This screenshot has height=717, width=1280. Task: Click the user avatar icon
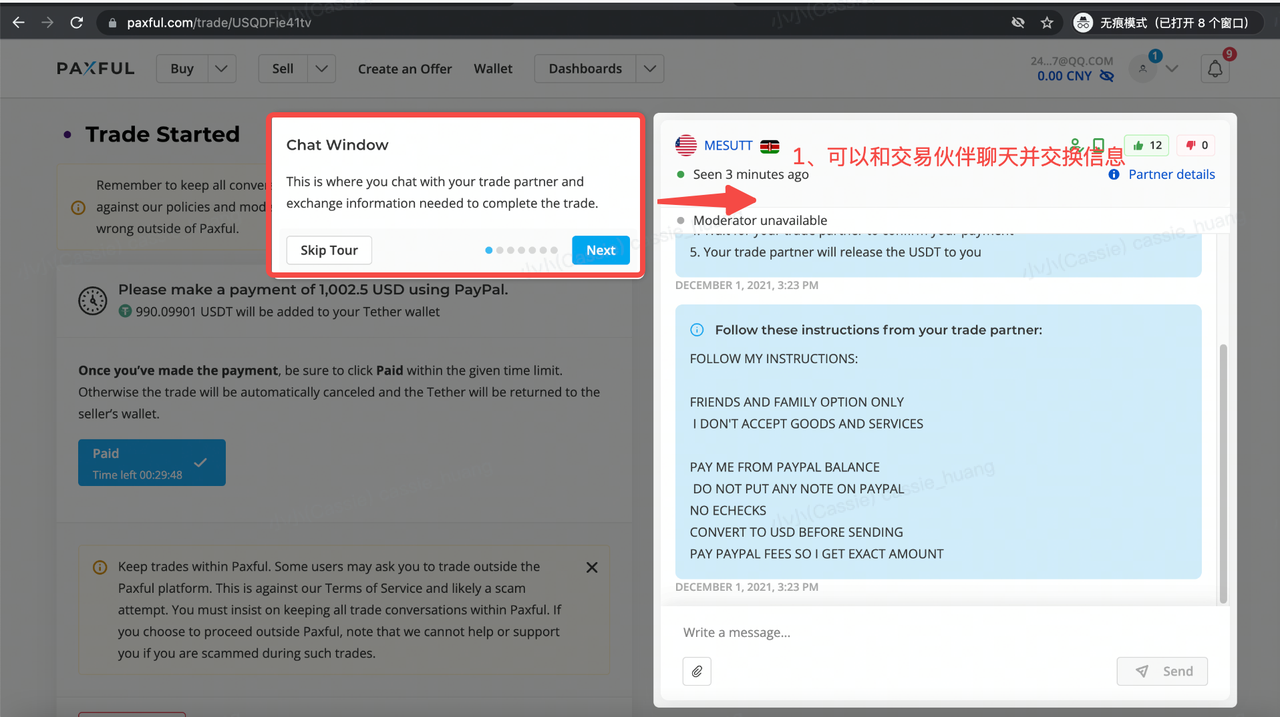pyautogui.click(x=1143, y=68)
